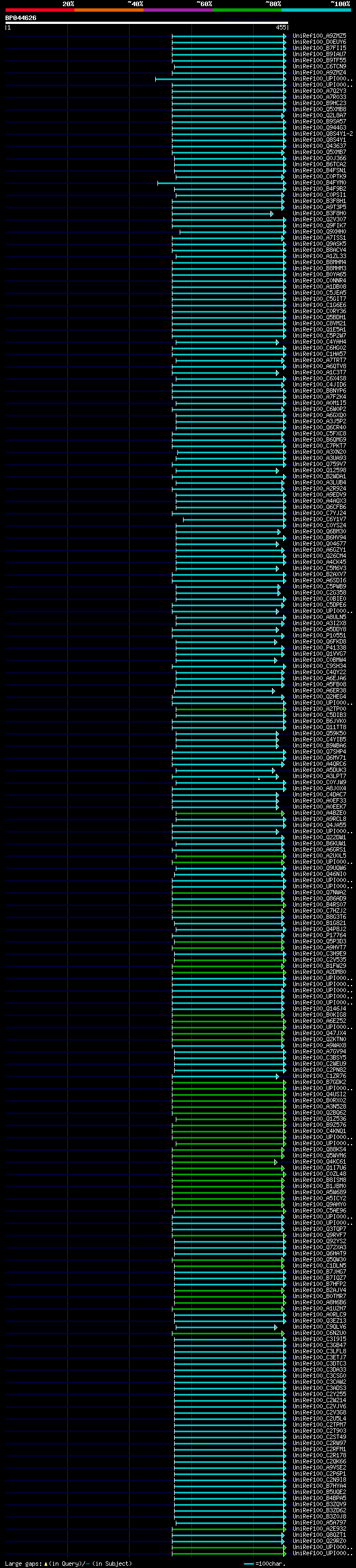Click the label UniRef100_B8MHM4
356x1568 pixels.
[319, 263]
